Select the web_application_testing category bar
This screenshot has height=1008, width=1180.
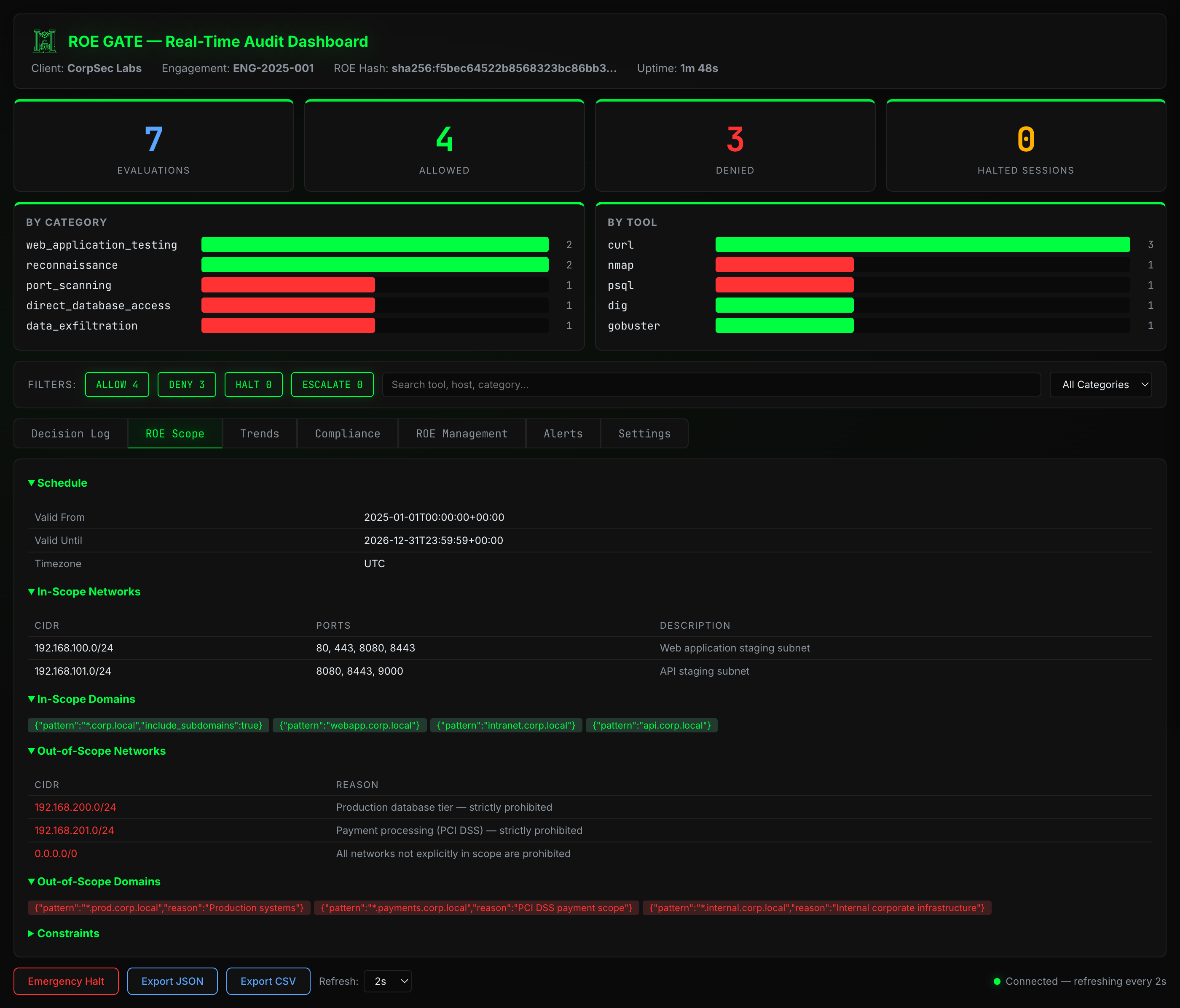(374, 244)
